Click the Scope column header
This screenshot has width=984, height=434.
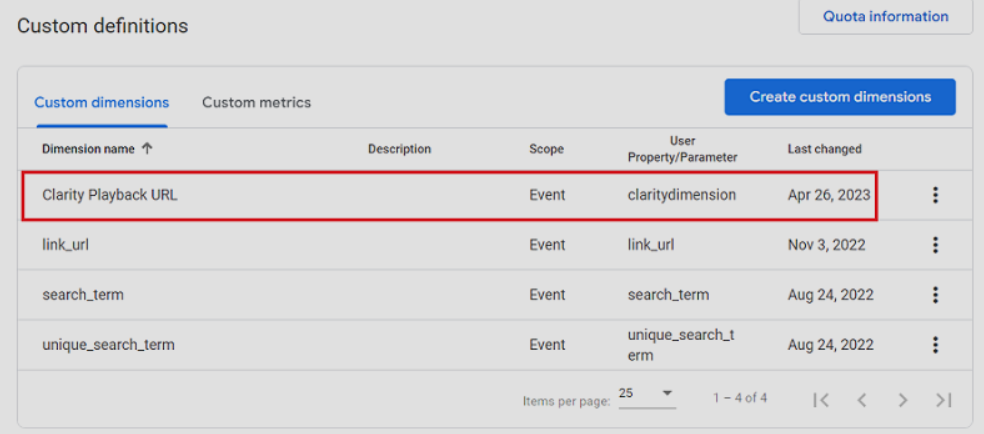pyautogui.click(x=546, y=149)
